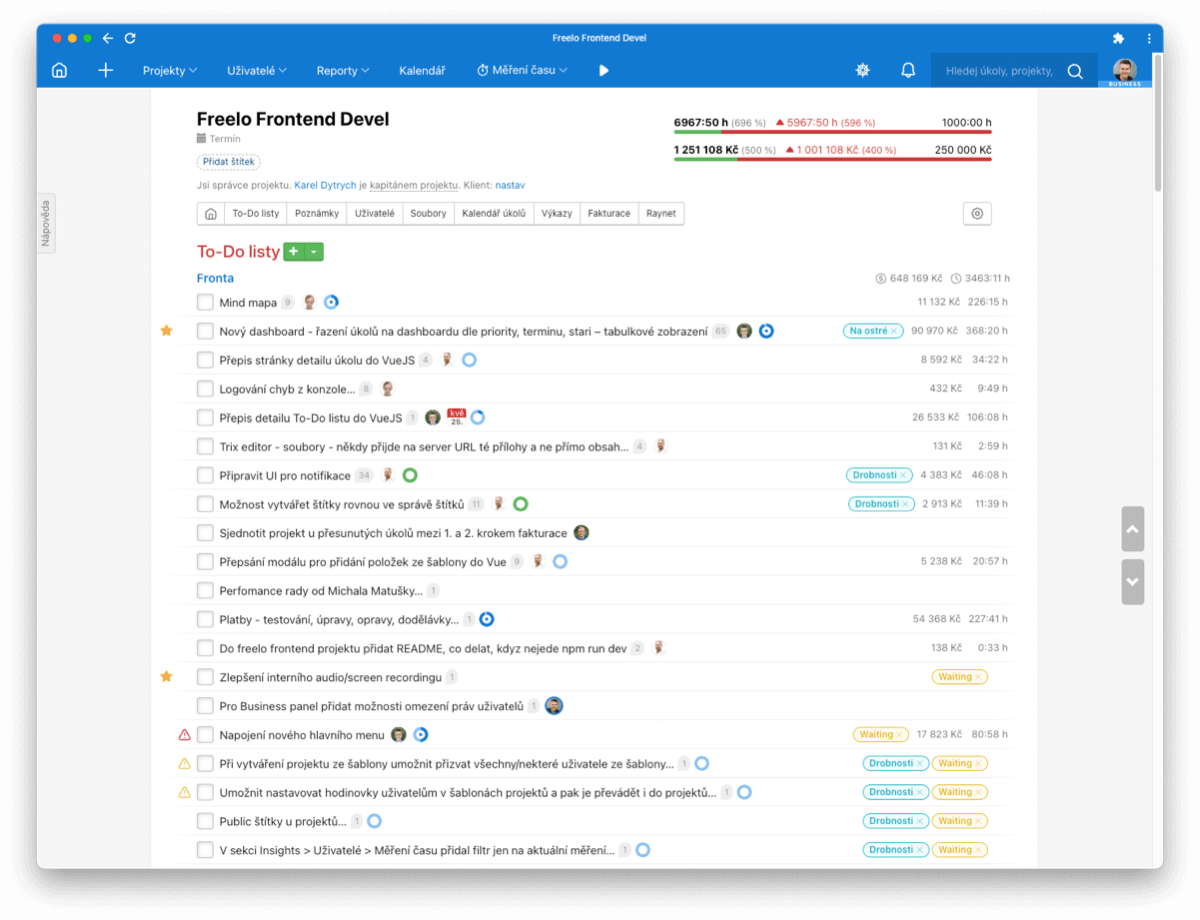
Task: Go to the Freelo home dashboard icon
Action: 59,70
